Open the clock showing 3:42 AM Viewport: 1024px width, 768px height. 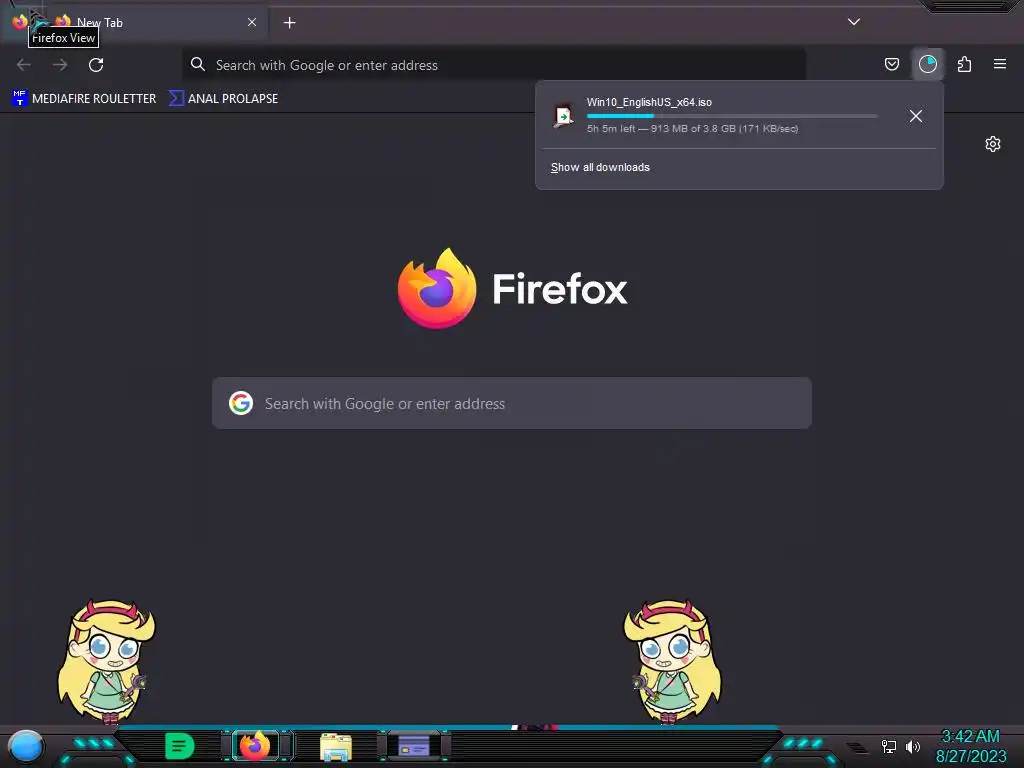click(x=971, y=746)
